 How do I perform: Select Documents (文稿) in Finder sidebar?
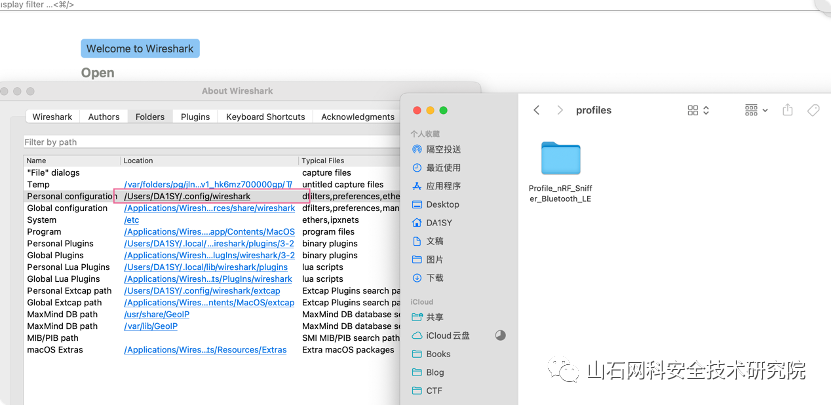428,241
